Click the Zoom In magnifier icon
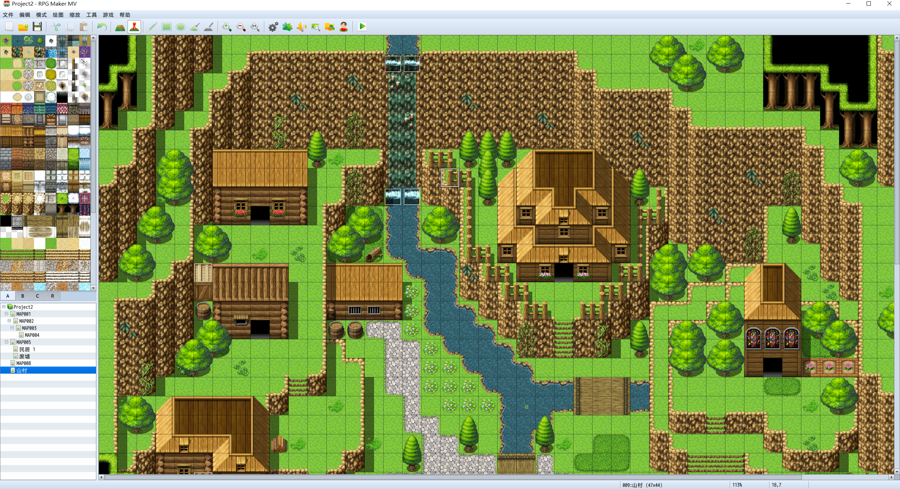This screenshot has width=900, height=489. coord(227,27)
